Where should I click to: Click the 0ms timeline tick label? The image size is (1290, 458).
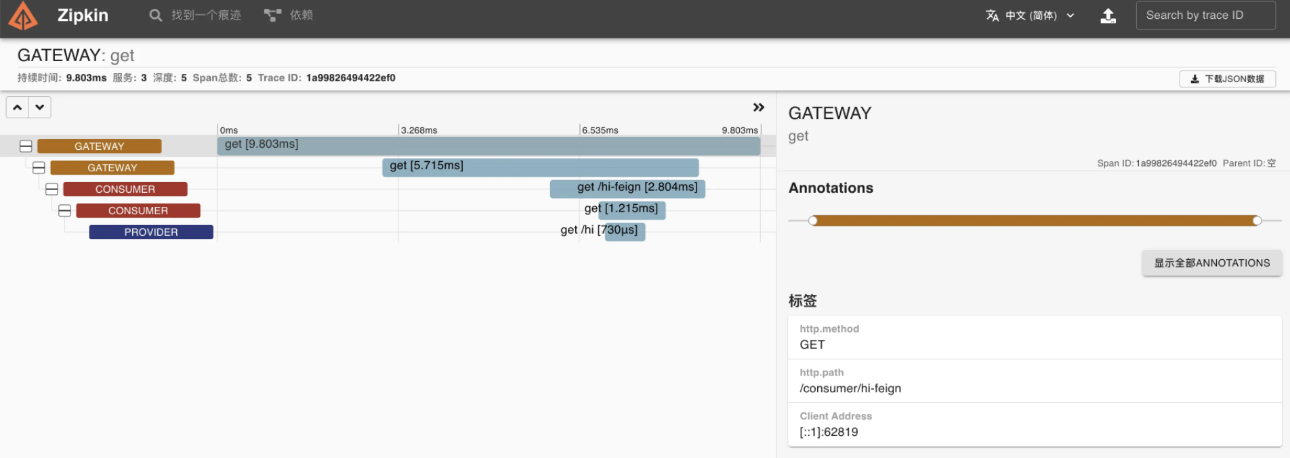click(229, 130)
